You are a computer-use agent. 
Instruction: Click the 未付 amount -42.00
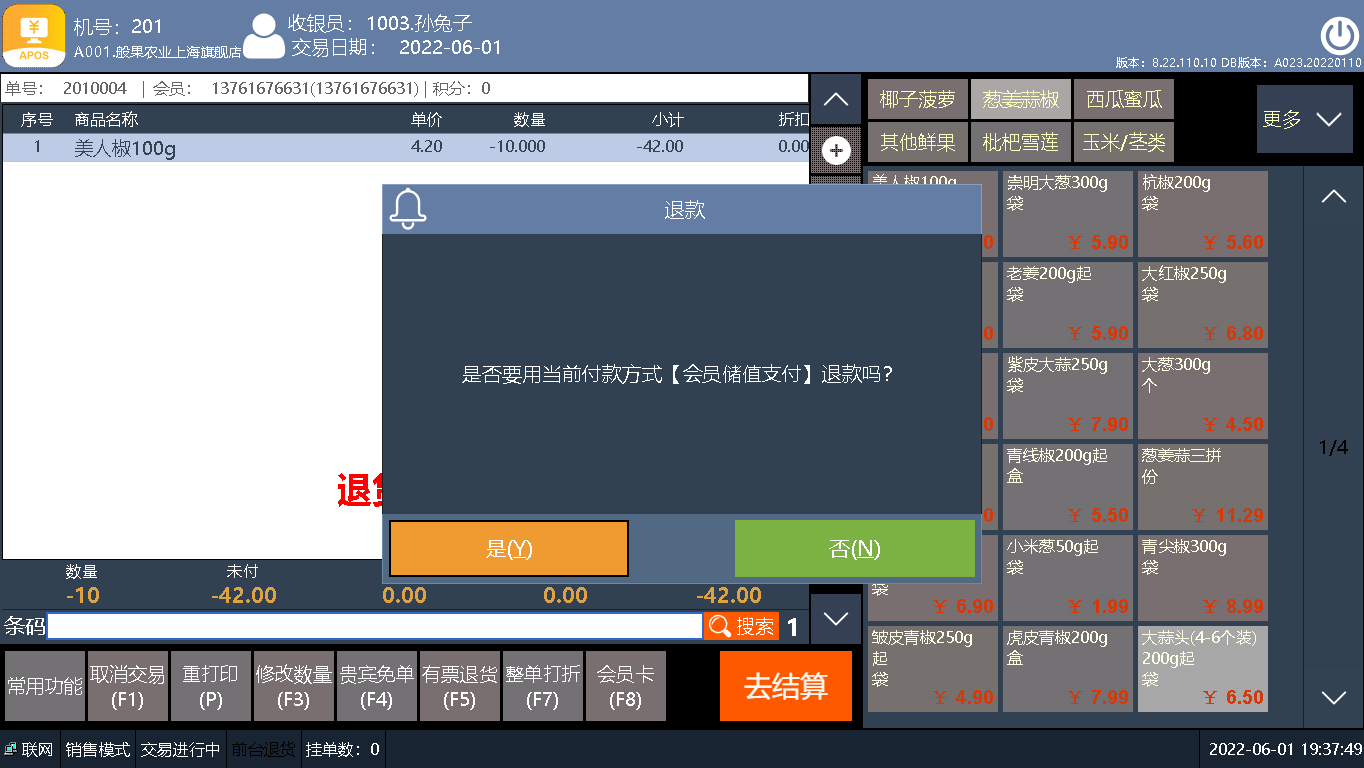coord(244,595)
